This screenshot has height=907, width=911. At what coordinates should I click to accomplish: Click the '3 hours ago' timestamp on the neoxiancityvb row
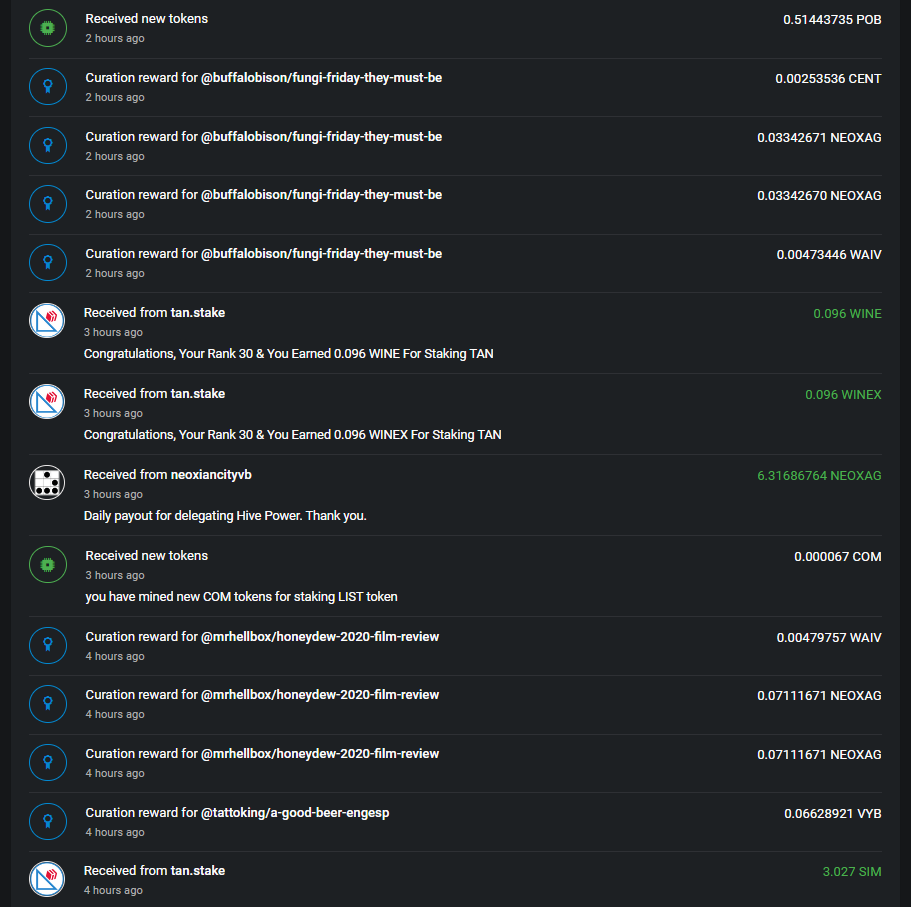(113, 494)
